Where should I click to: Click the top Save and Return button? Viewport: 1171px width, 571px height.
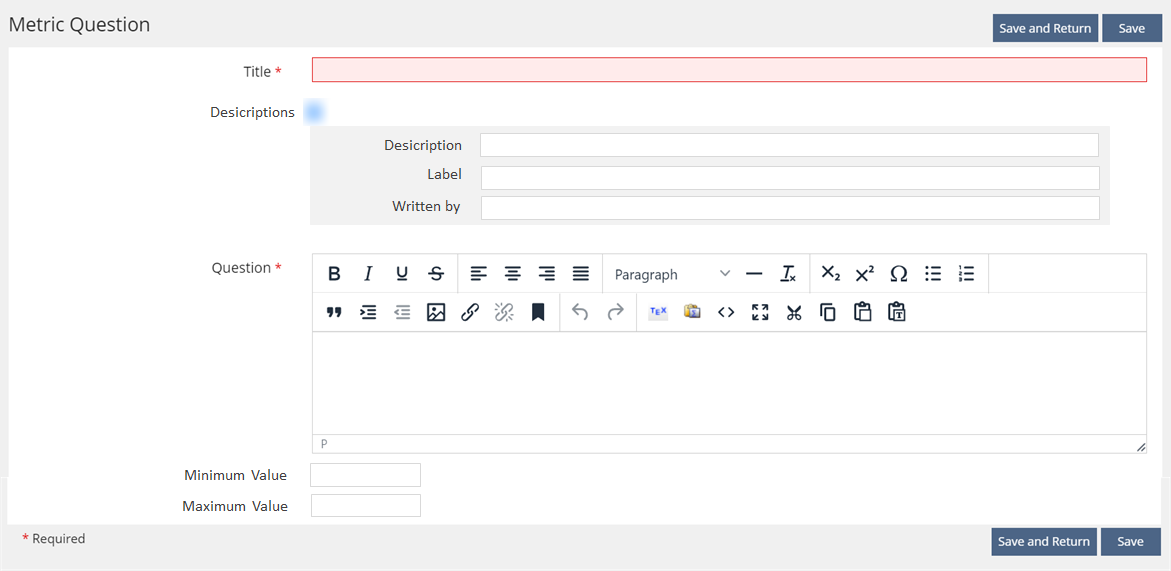(1045, 28)
